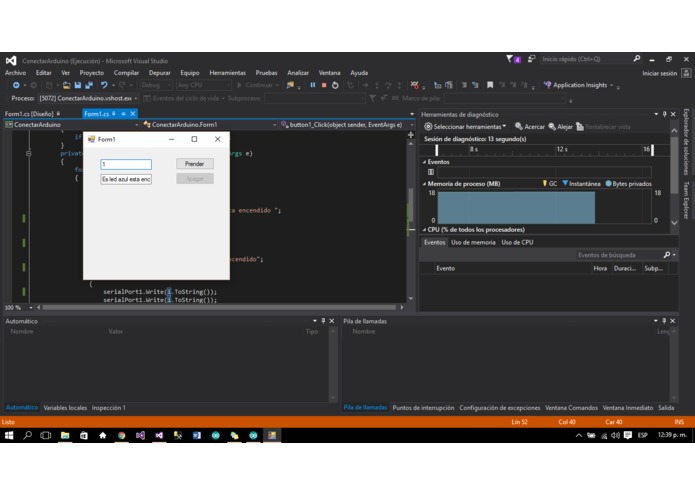Click the Save floppy disk icon
695x494 pixels.
click(x=78, y=85)
